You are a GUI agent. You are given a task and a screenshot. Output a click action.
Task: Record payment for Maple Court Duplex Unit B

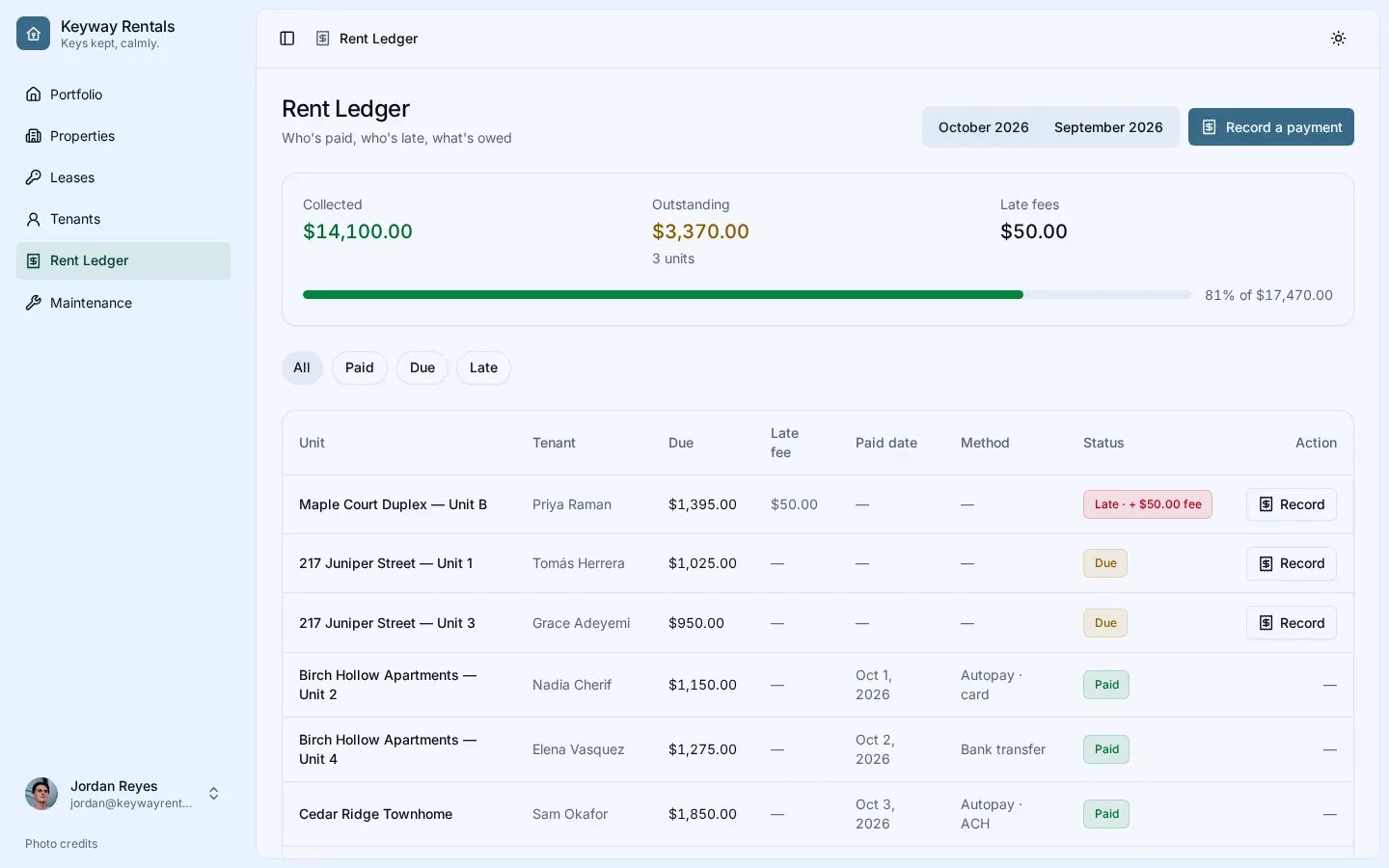click(x=1291, y=504)
